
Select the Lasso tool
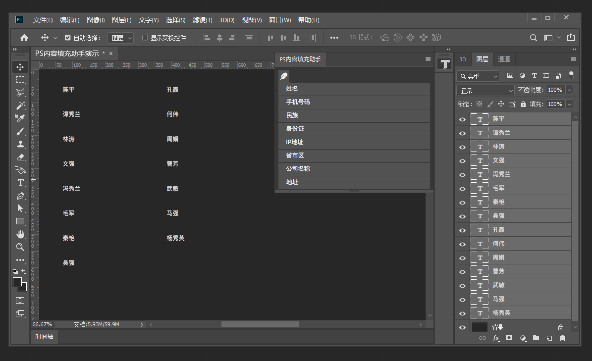pyautogui.click(x=20, y=93)
